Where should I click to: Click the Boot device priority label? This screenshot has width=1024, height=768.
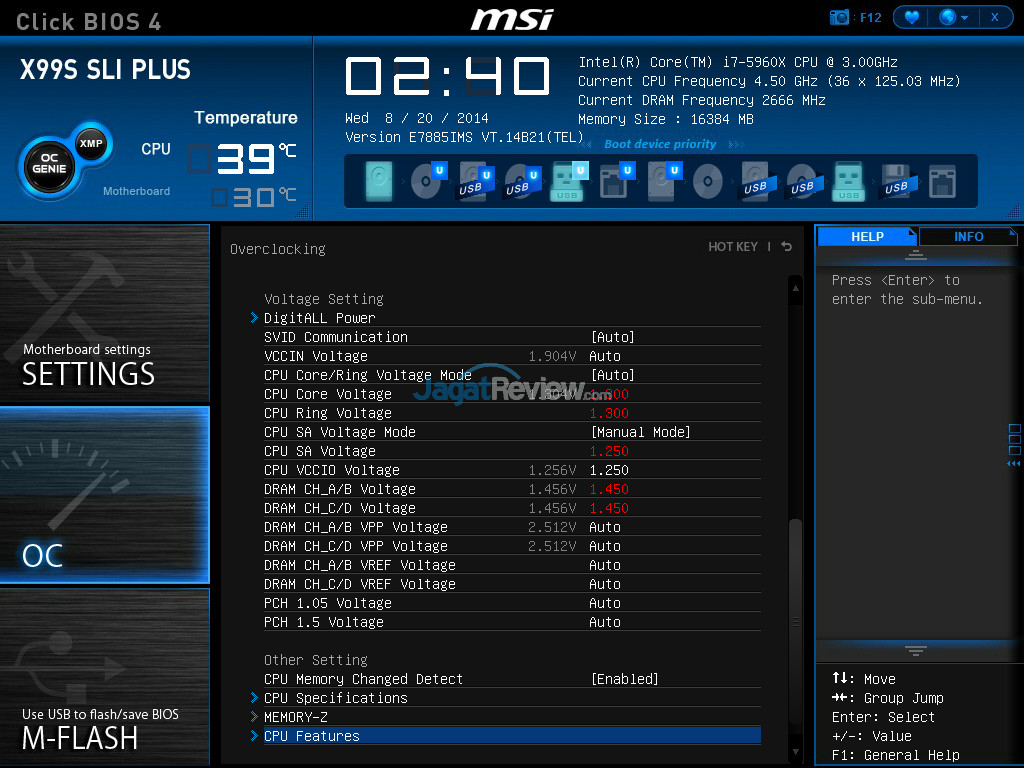[660, 144]
